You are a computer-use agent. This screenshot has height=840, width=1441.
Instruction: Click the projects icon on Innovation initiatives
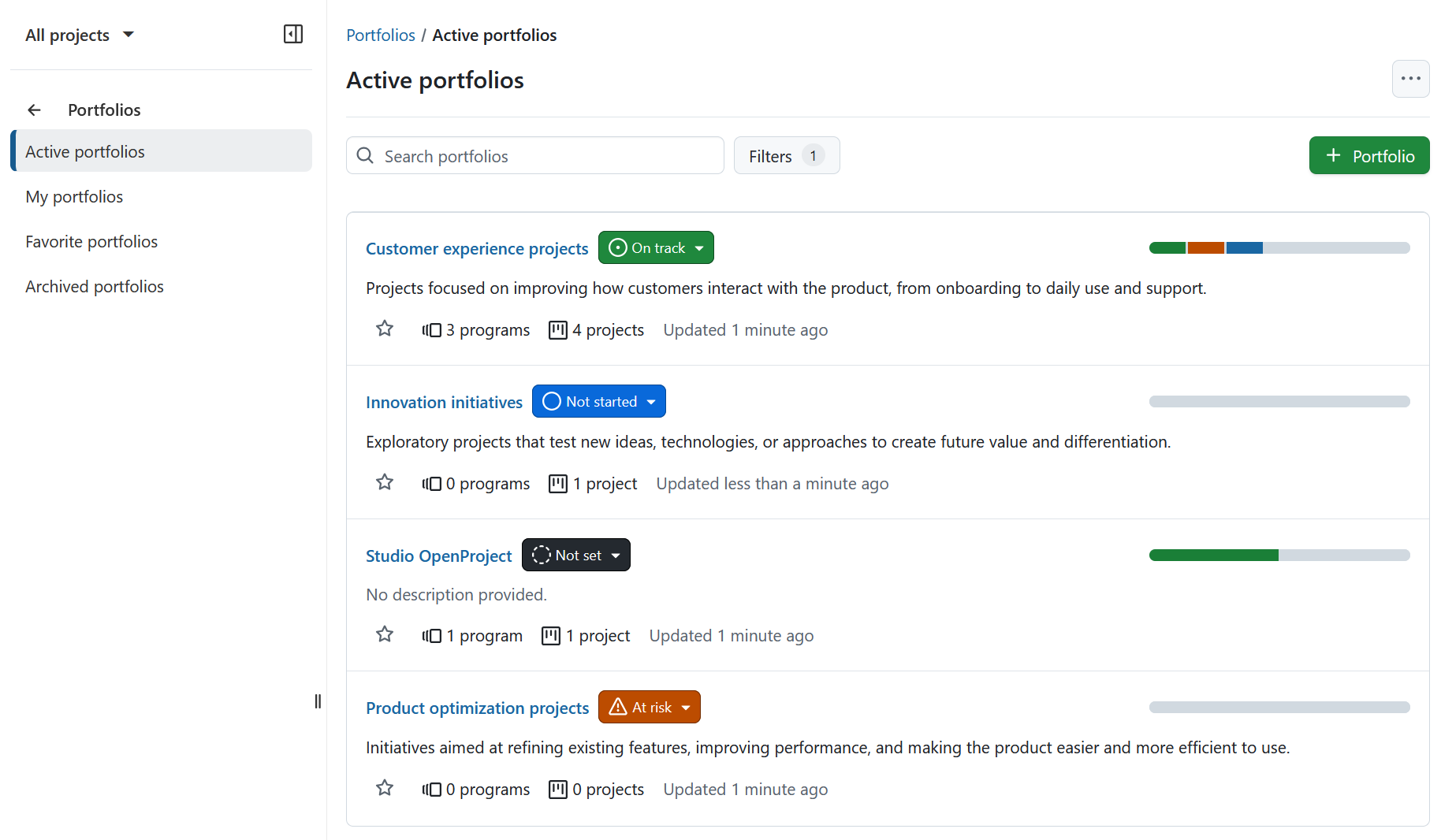(558, 483)
